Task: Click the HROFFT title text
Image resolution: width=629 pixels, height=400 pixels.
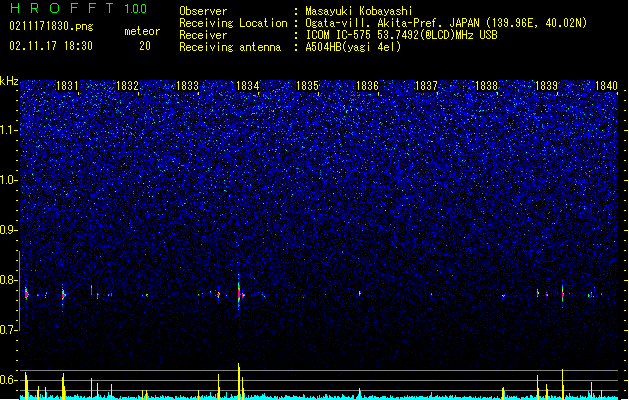Action: (61, 8)
